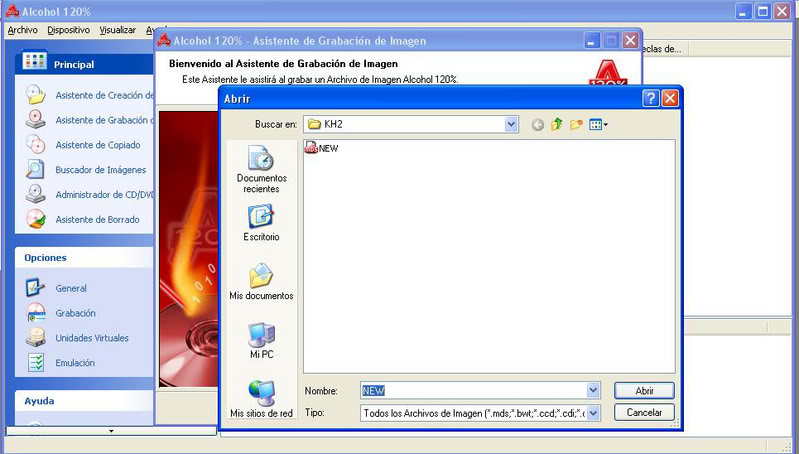Open the Asistente de Creación sidebar icon

[36, 95]
